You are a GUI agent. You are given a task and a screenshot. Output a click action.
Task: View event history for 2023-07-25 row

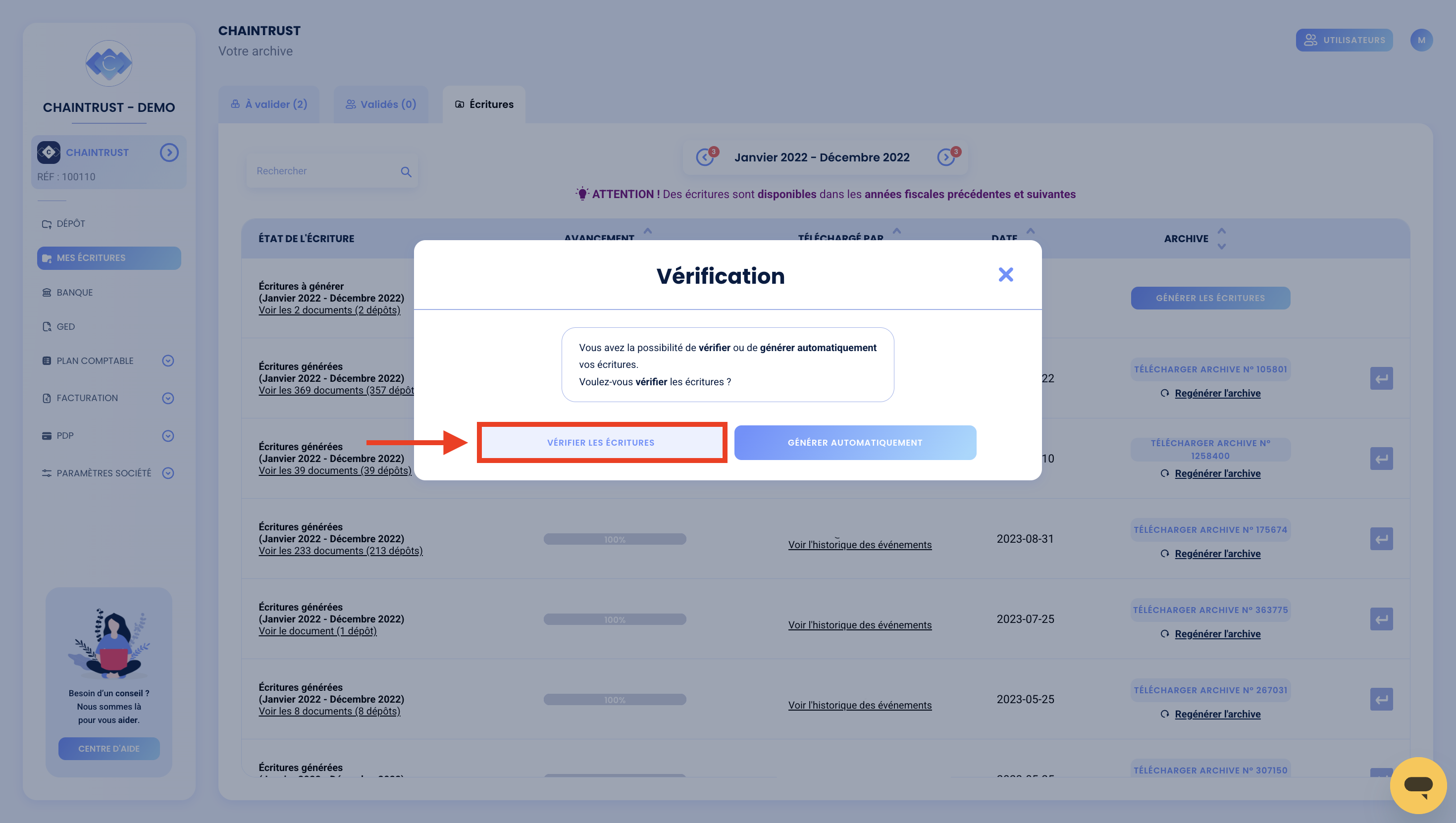(x=860, y=625)
